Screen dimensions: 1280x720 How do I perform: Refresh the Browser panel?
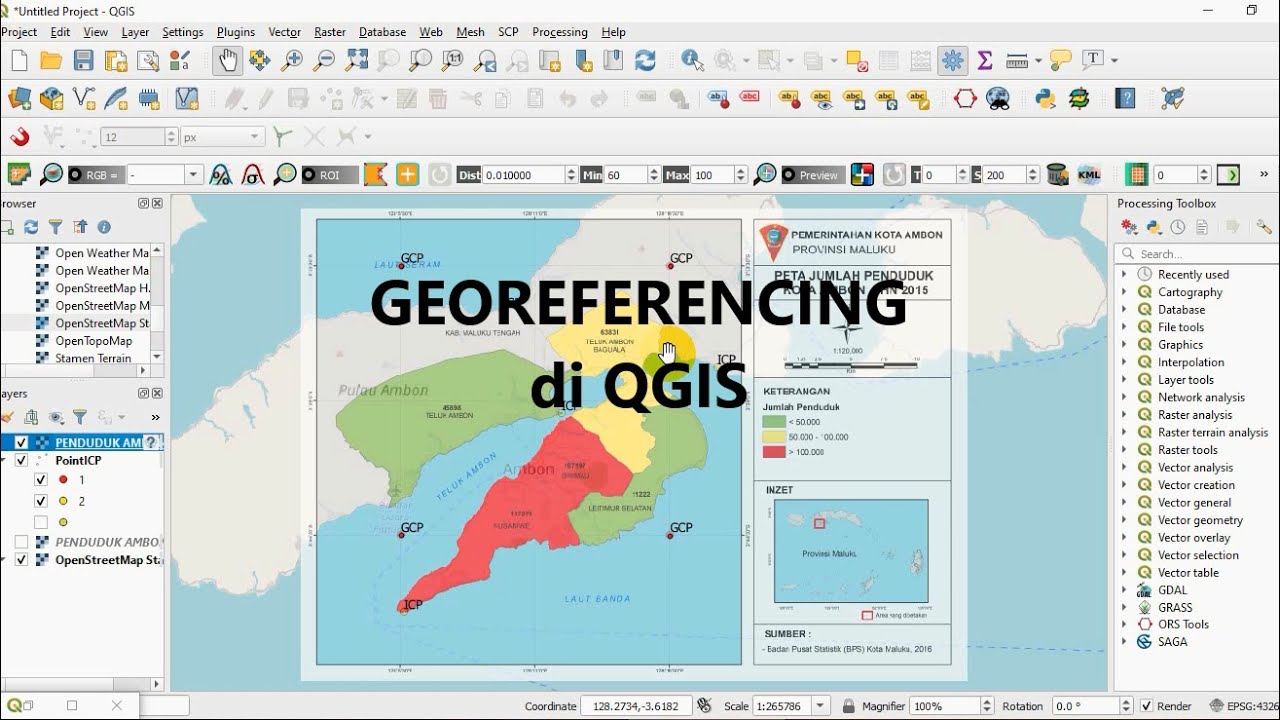tap(31, 227)
